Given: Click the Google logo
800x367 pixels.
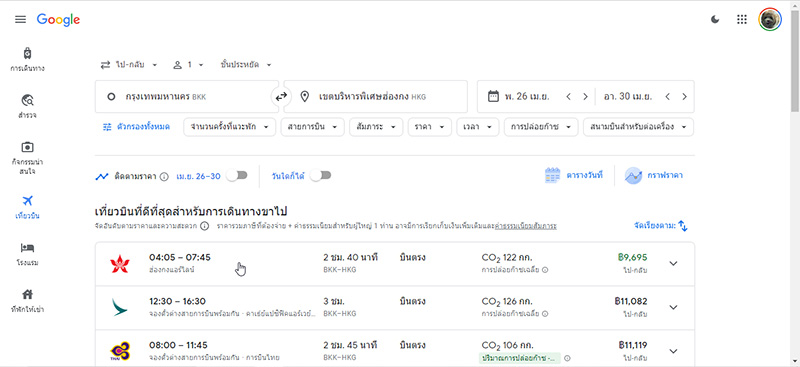Looking at the screenshot, I should tap(58, 20).
